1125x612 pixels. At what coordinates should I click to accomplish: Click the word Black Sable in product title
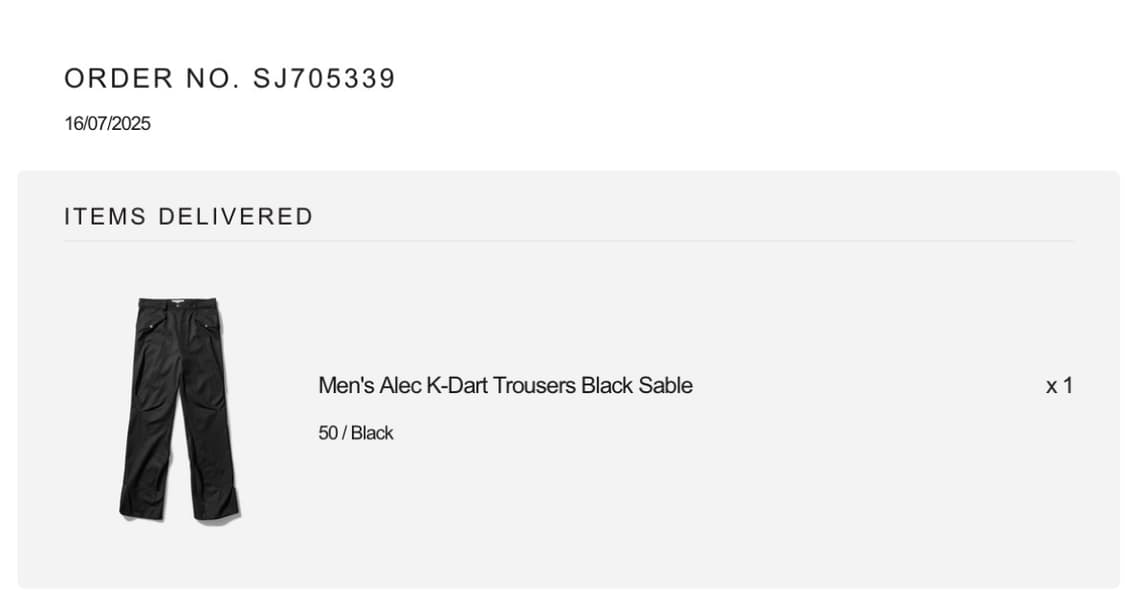(637, 386)
